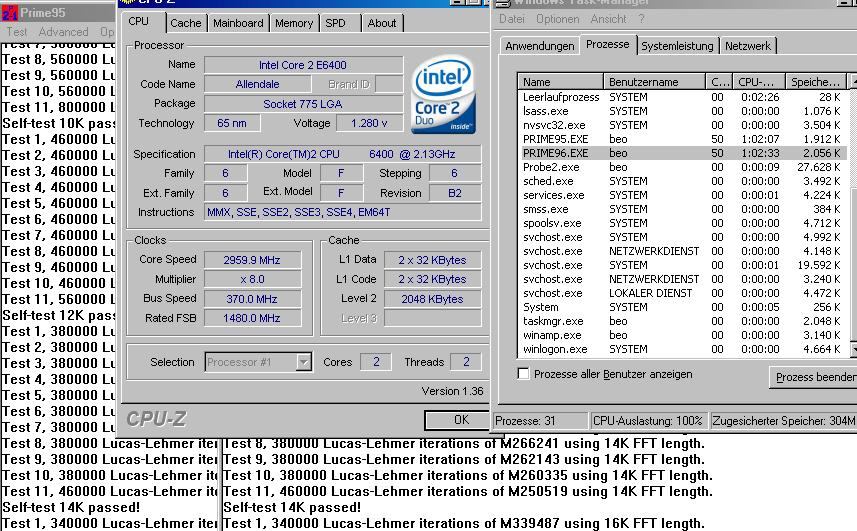The image size is (857, 531).
Task: Open the Optionen menu in Task Manager
Action: coord(557,19)
